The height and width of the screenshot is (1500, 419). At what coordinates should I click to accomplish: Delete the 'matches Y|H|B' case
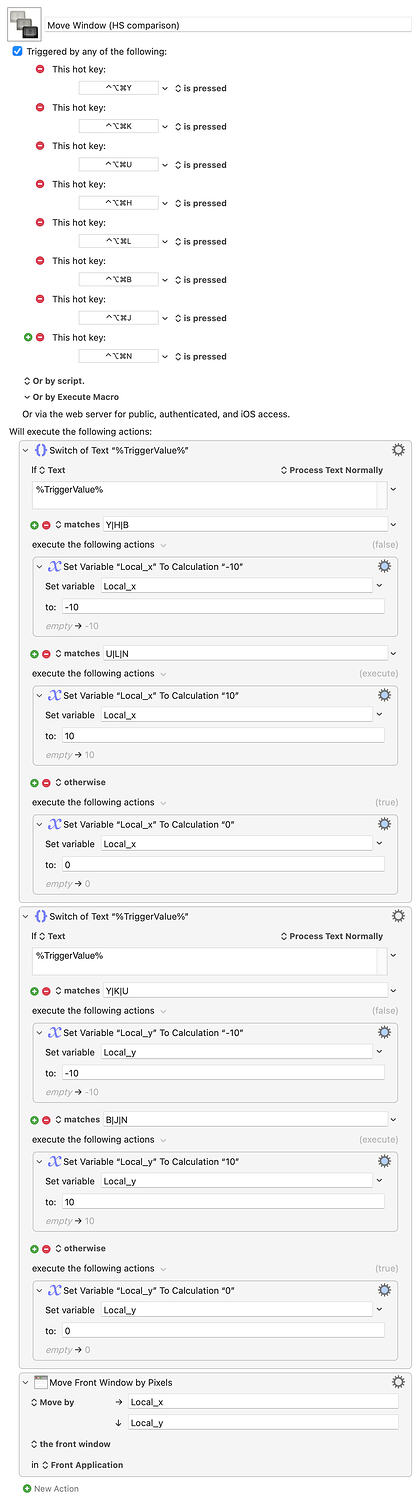pyautogui.click(x=46, y=524)
